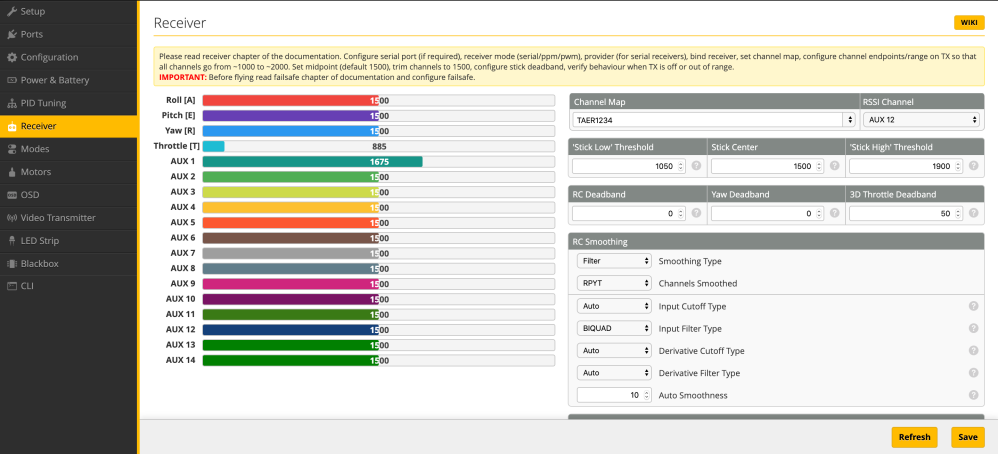Screen dimensions: 998x454
Task: Click the Configuration gear icon
Action: pos(12,57)
